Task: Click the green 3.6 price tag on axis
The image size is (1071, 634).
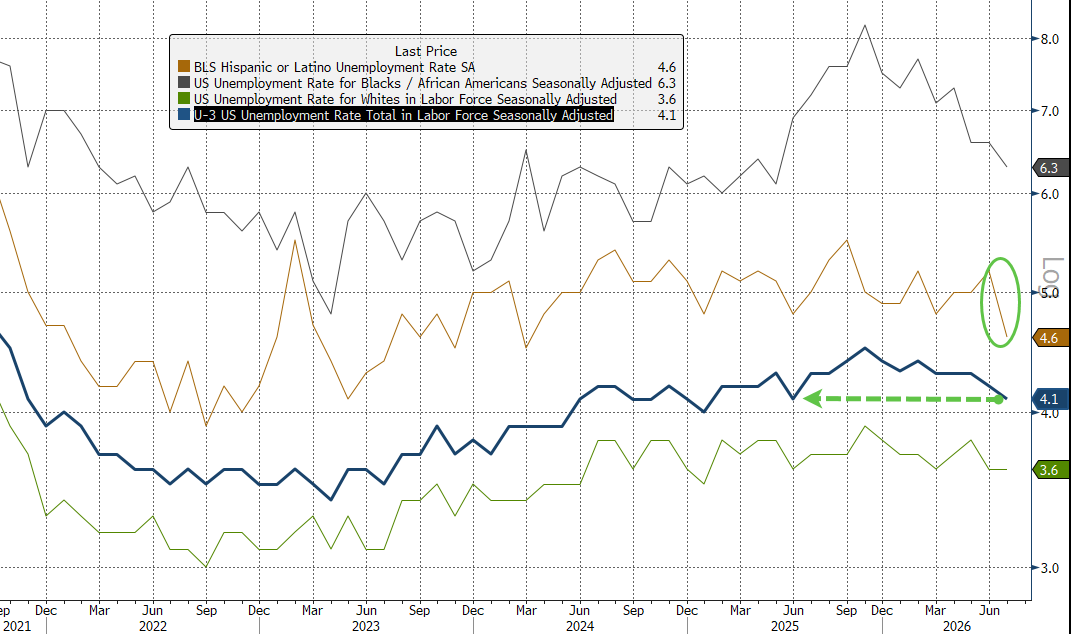Action: pos(1047,470)
